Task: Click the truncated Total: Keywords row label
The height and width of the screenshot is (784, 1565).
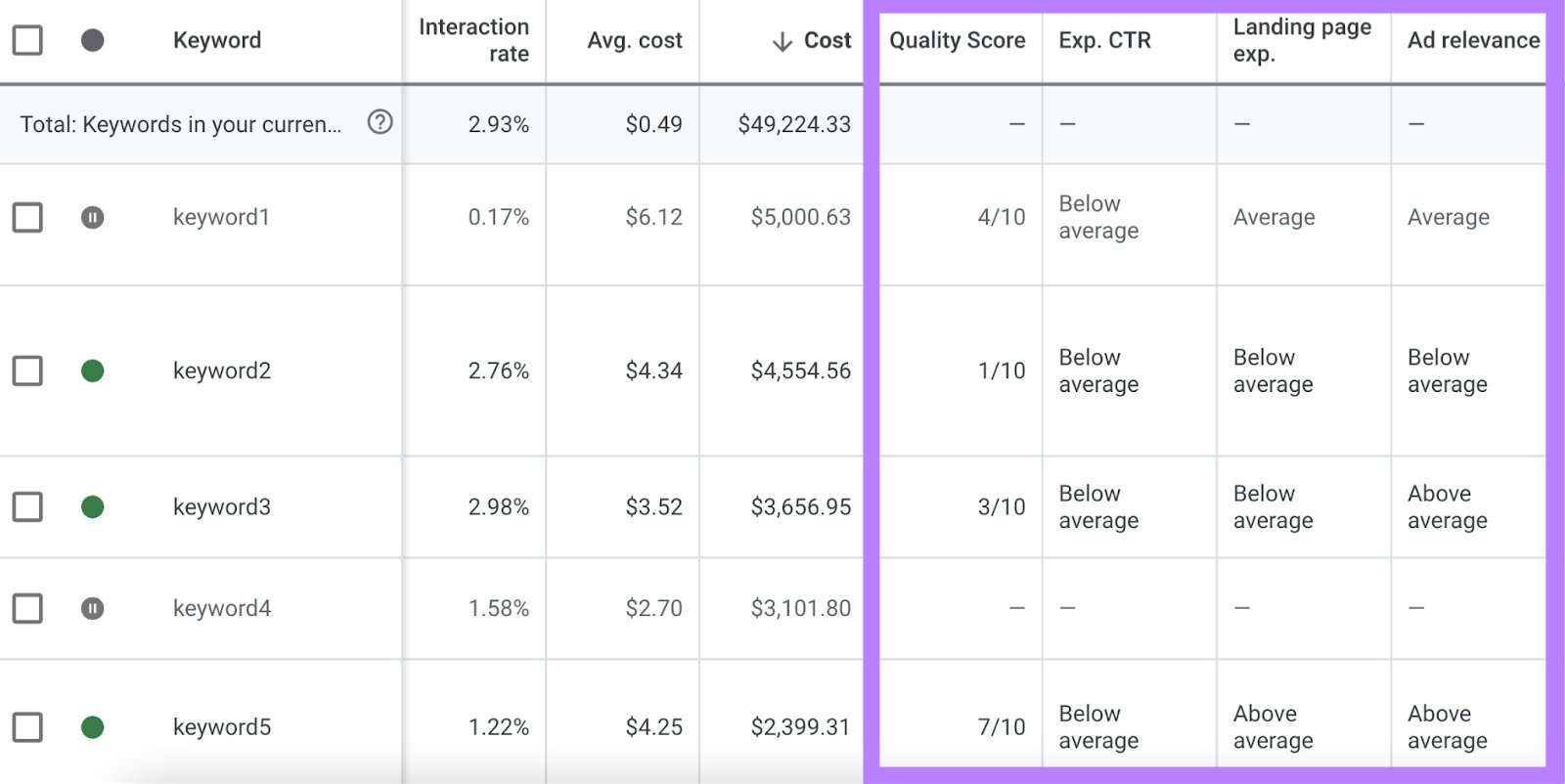Action: tap(181, 124)
